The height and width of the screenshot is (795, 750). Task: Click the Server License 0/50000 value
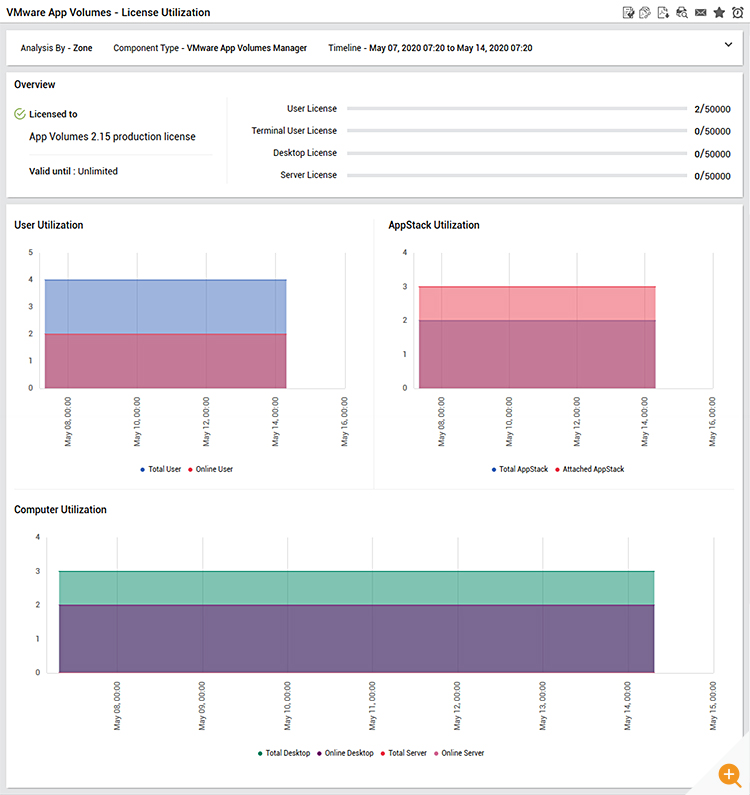coord(712,176)
